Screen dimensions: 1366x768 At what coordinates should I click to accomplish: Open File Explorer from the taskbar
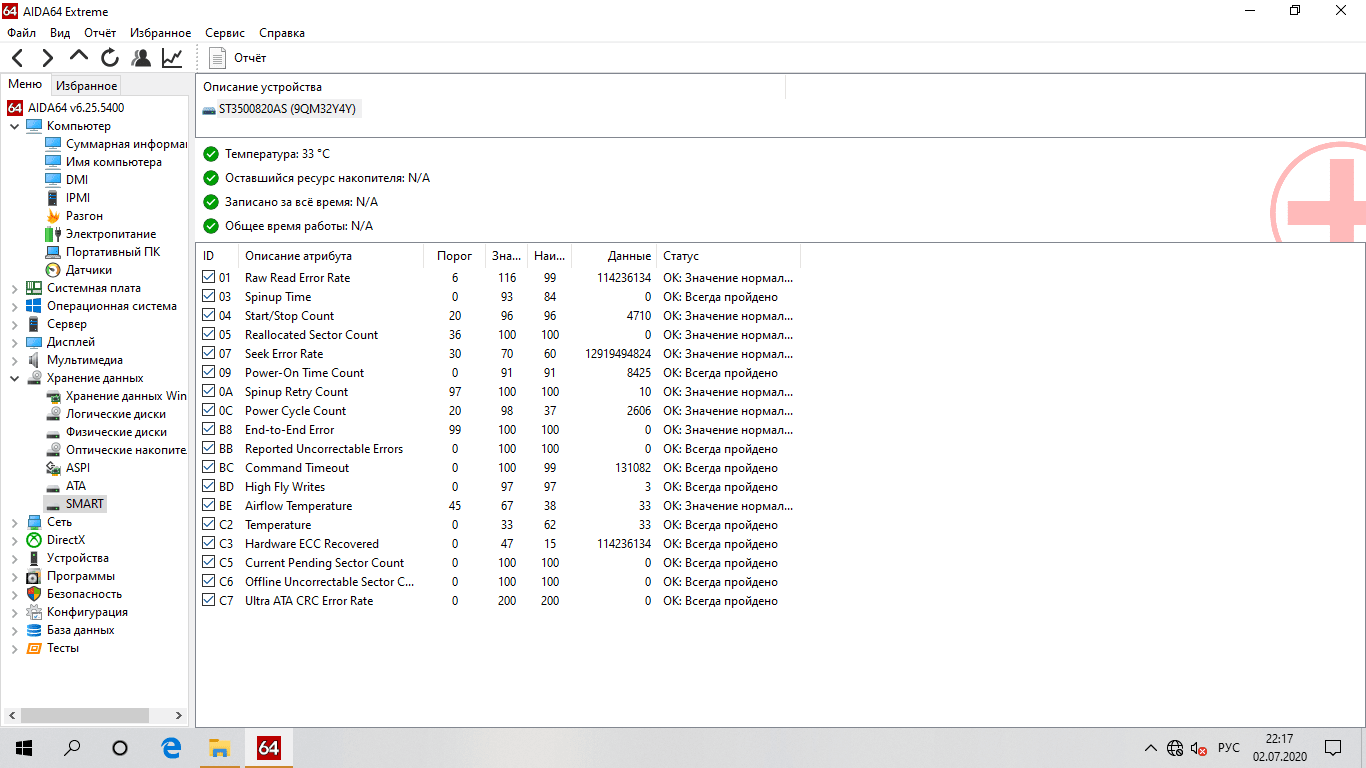219,748
